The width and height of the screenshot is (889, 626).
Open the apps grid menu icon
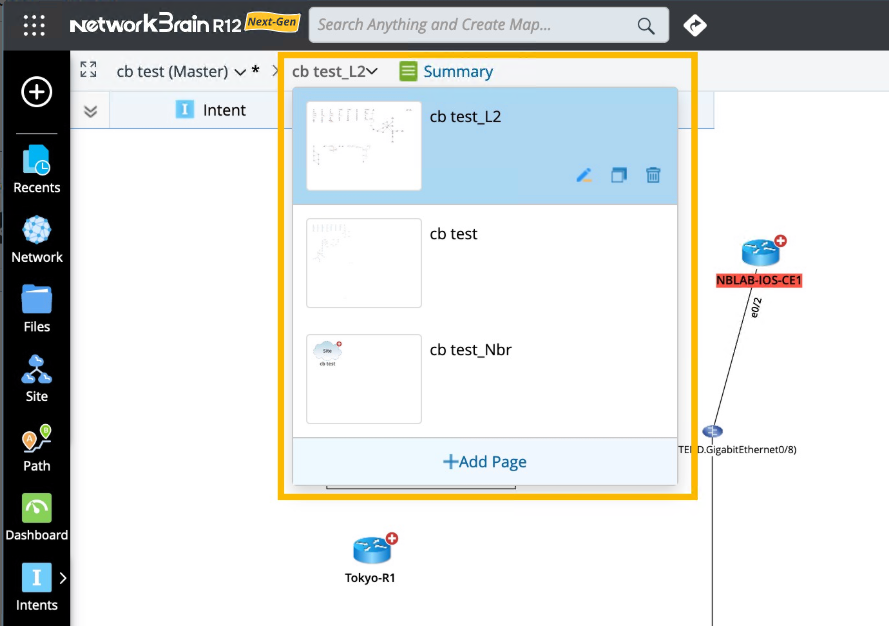(x=34, y=25)
